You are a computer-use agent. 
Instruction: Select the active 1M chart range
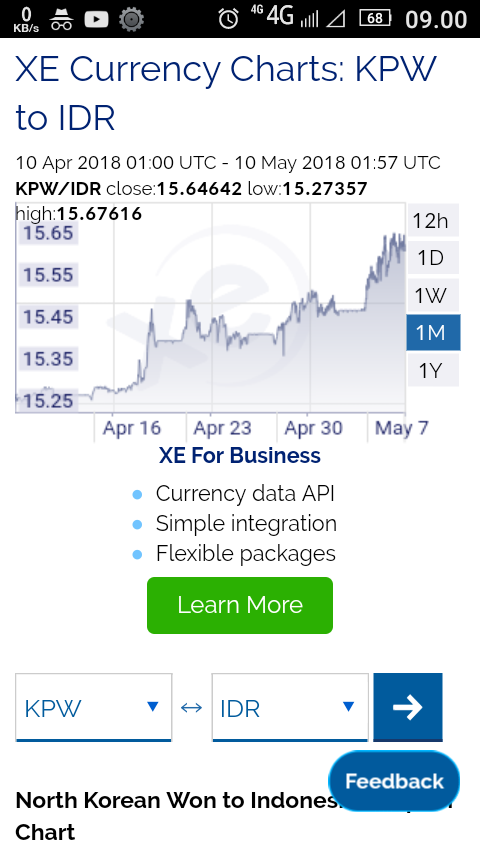[x=433, y=332]
